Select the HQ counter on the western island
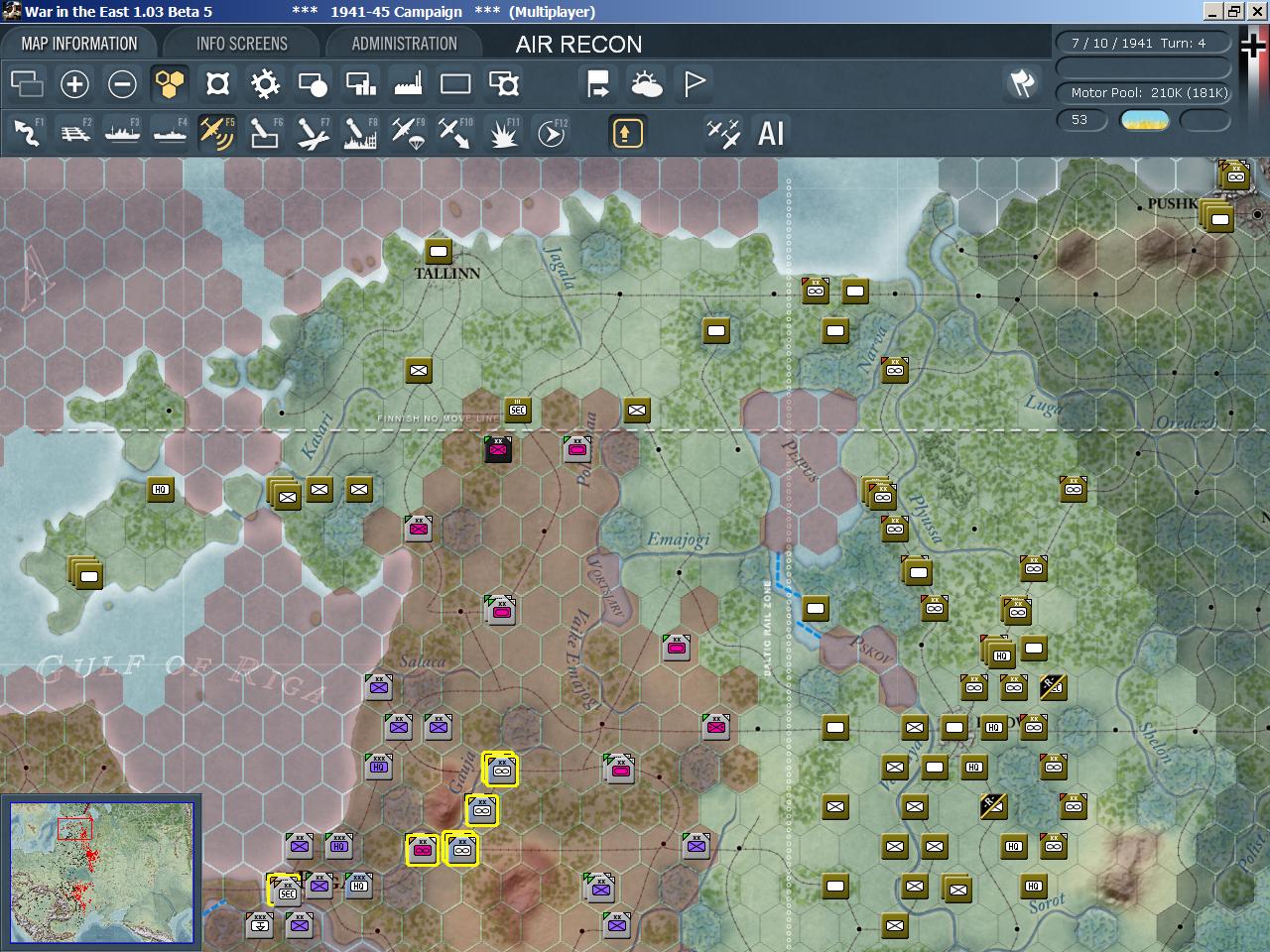This screenshot has width=1270, height=952. click(161, 489)
